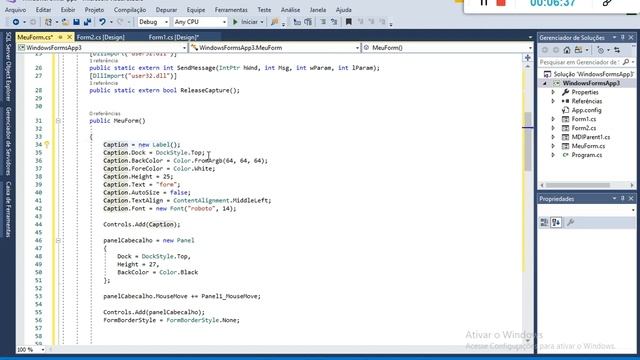
Task: Collapse the panelCabecalho initializer block
Action: pyautogui.click(x=58, y=240)
